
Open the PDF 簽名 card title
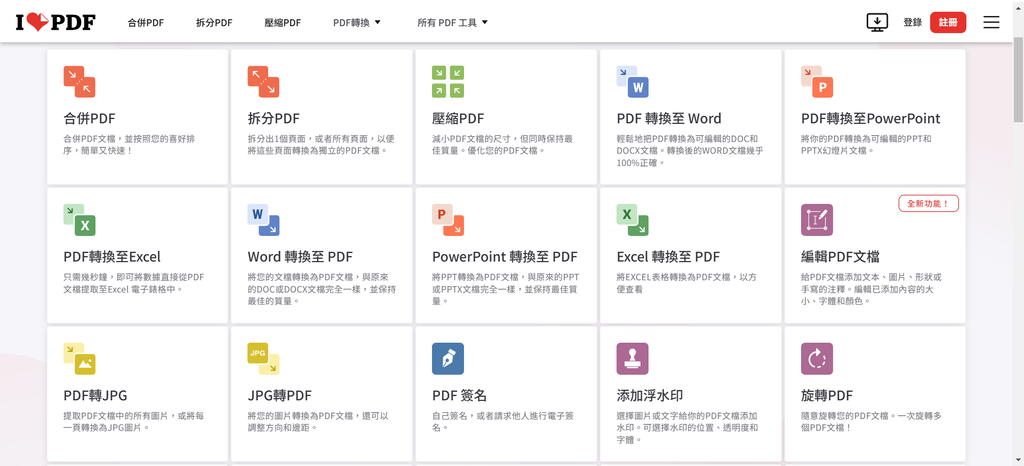tap(459, 396)
